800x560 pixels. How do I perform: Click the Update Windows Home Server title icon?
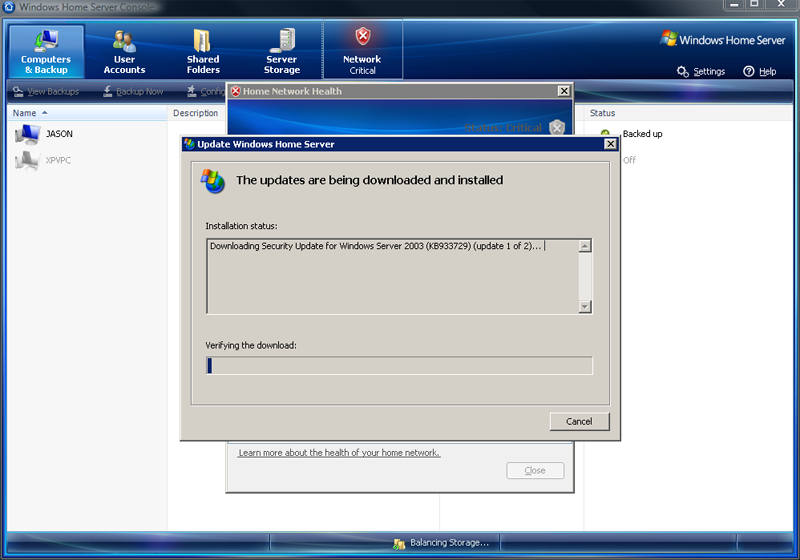tap(189, 144)
